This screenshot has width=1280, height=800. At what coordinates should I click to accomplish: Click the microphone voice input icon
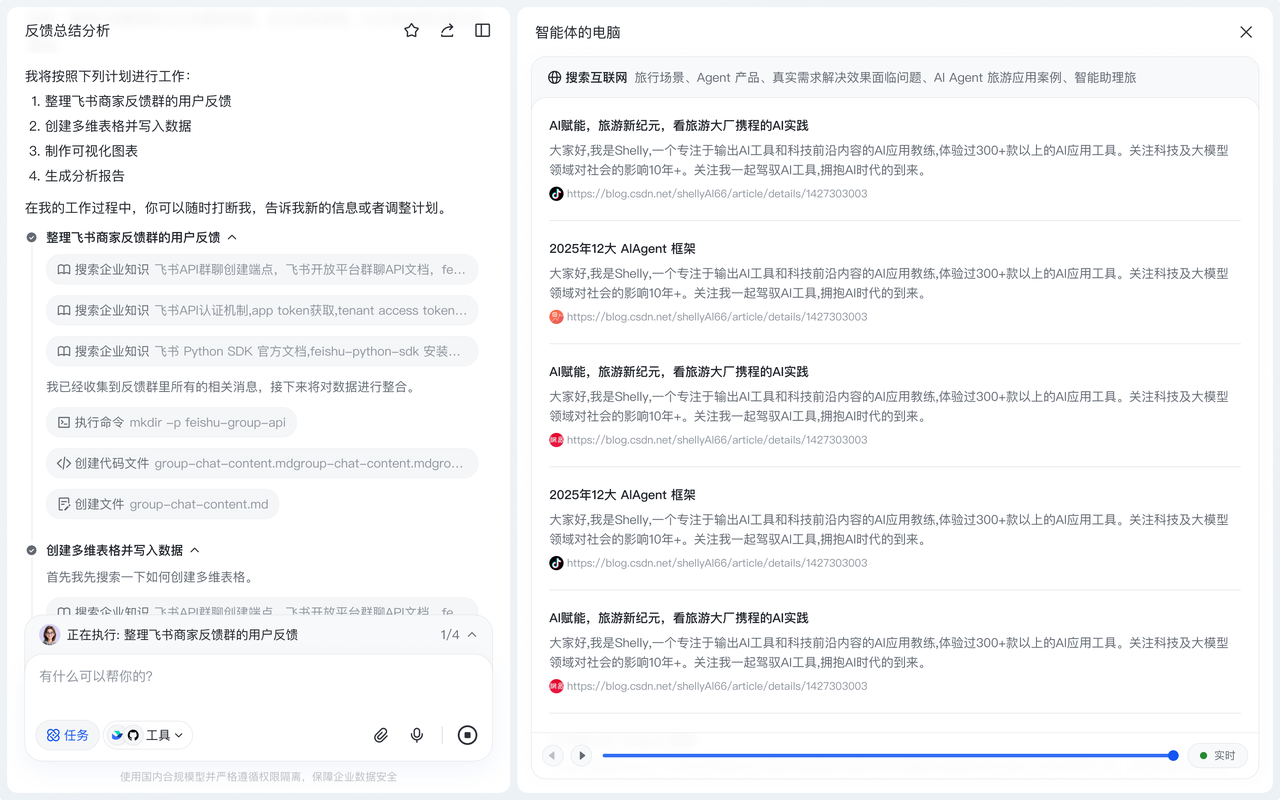pos(417,735)
